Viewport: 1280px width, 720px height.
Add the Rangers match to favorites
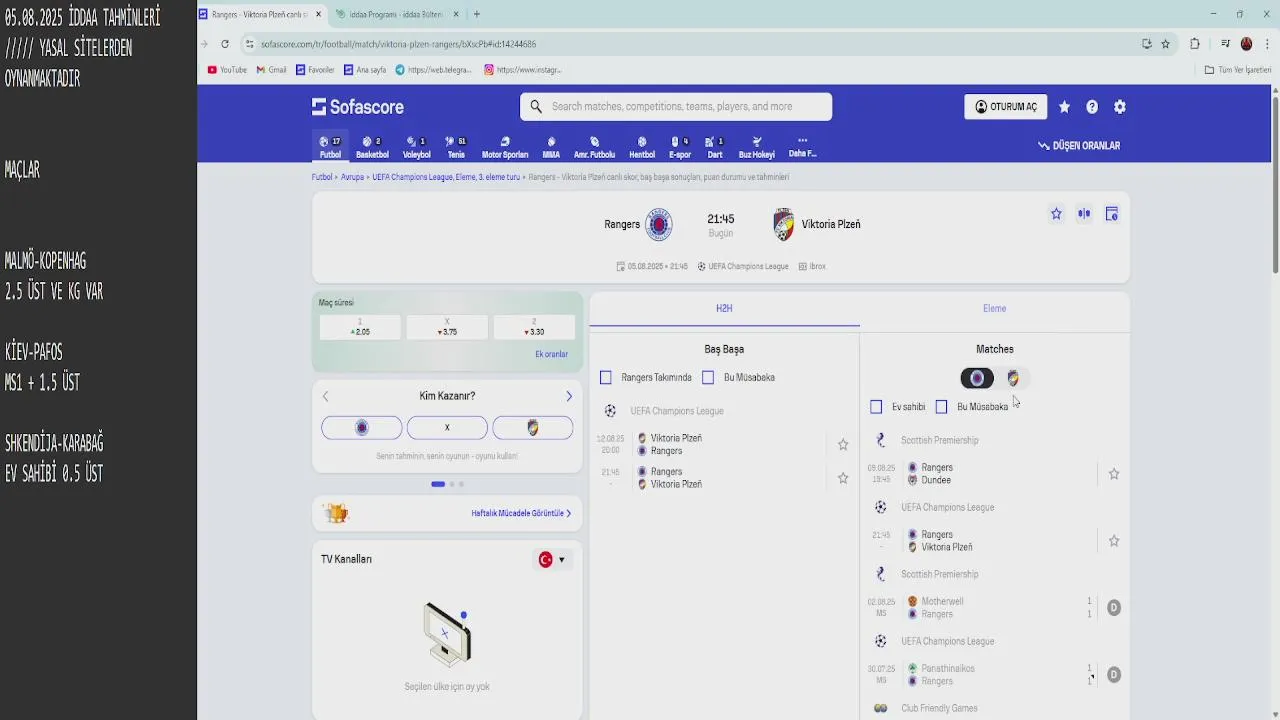[1056, 214]
